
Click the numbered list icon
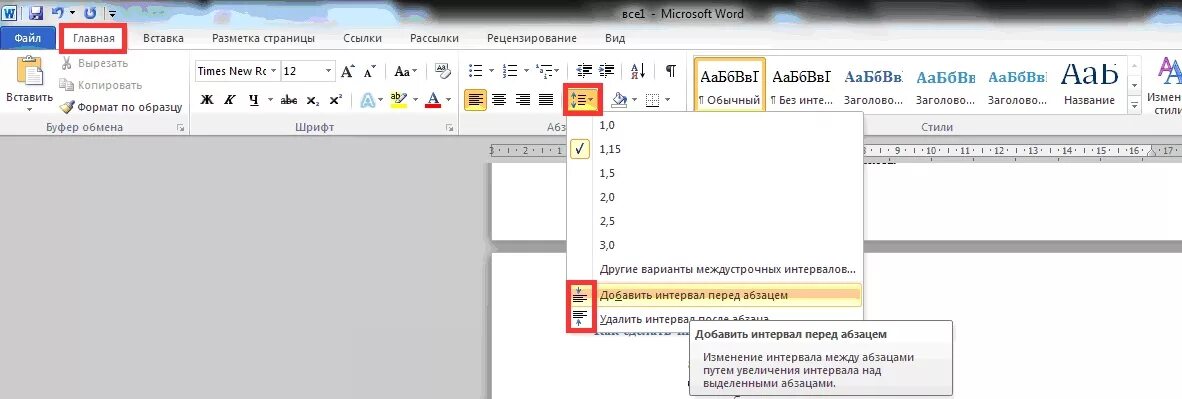pyautogui.click(x=510, y=71)
